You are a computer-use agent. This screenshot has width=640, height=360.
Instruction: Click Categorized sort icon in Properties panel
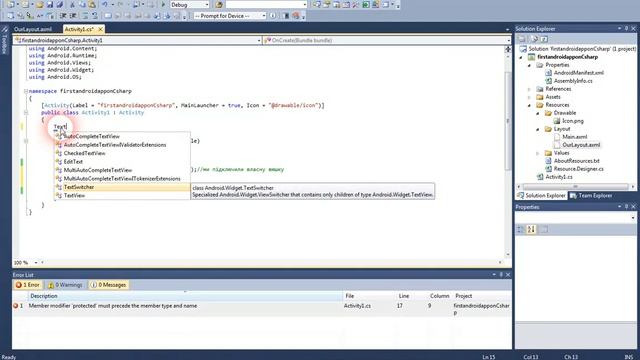point(520,229)
